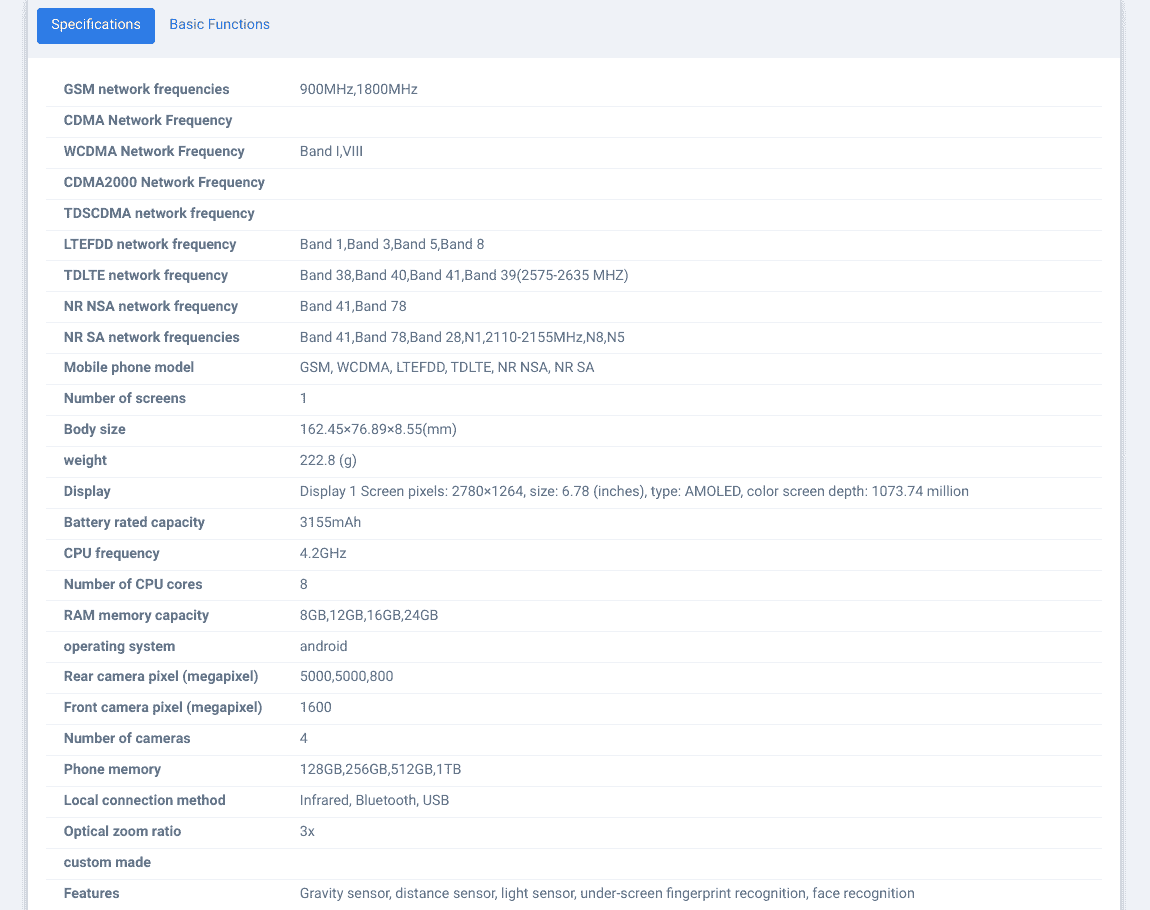The height and width of the screenshot is (910, 1150).
Task: Click the GSM network frequencies label
Action: coord(146,90)
